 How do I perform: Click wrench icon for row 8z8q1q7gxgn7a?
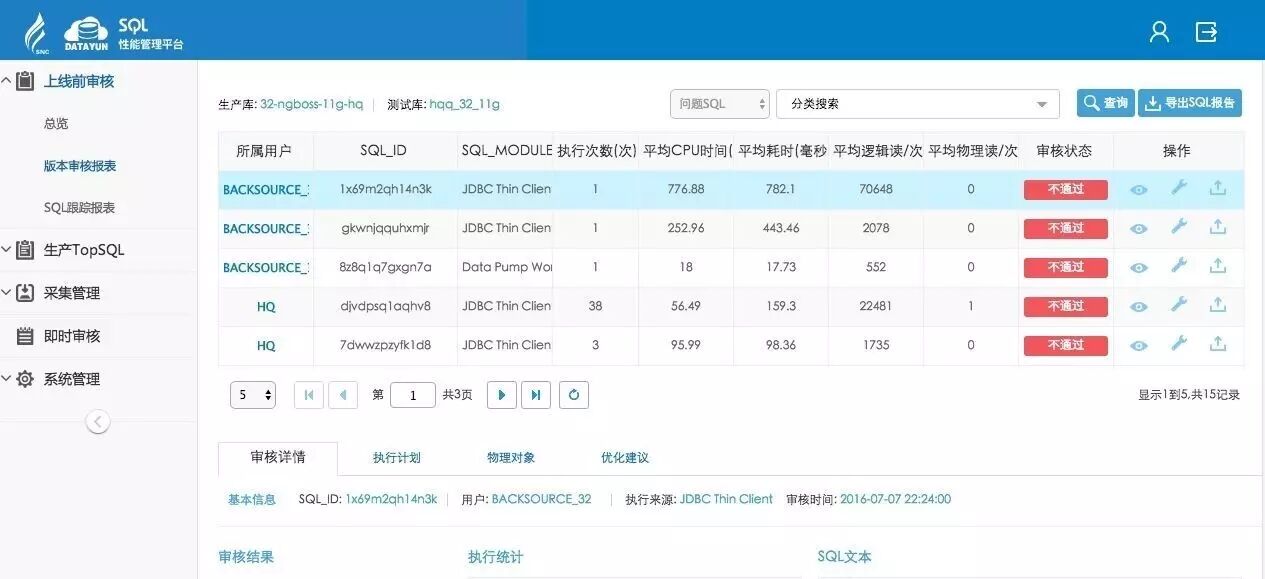[x=1179, y=265]
